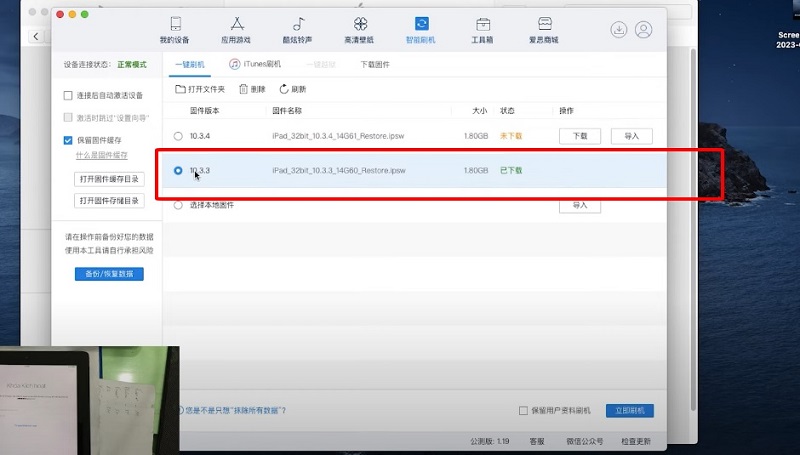Open the 抹除所有数据 help link
The image size is (800, 455).
point(235,410)
